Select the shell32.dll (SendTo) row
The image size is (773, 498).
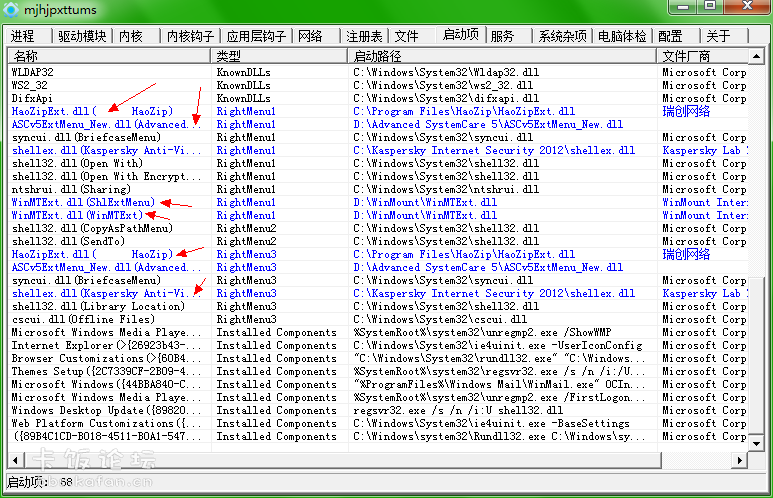378,241
